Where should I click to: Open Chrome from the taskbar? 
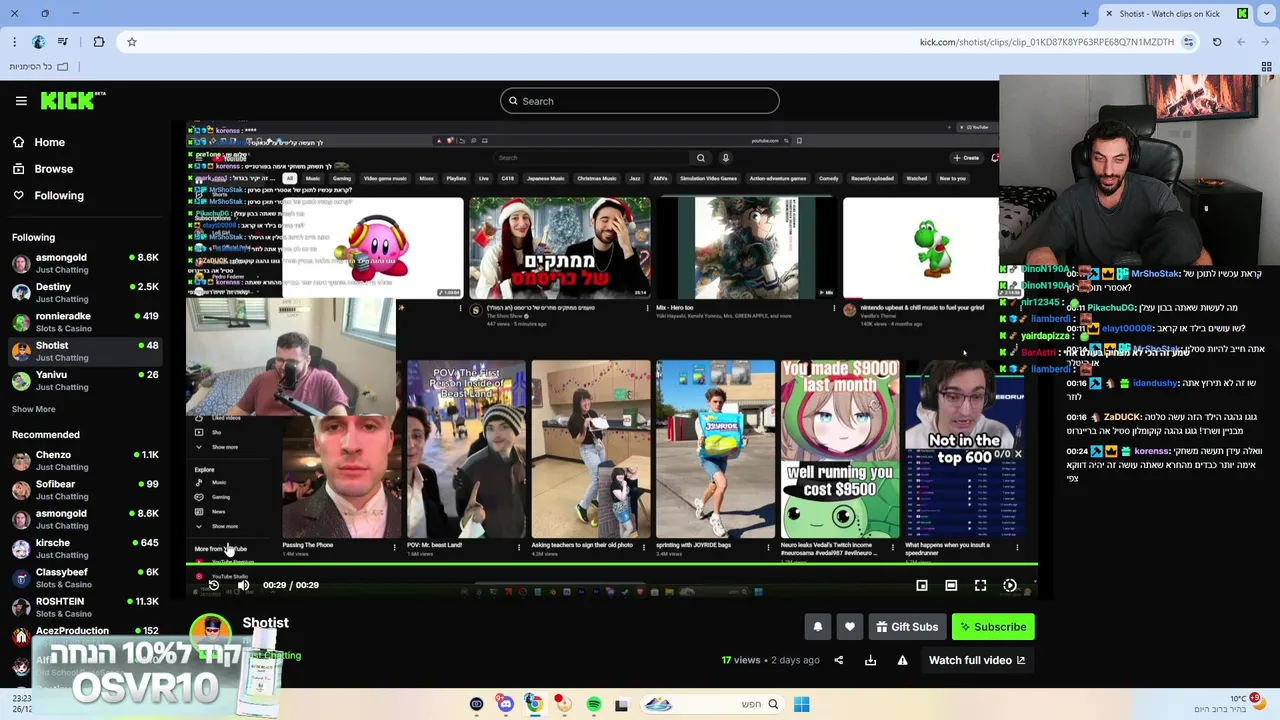click(535, 704)
